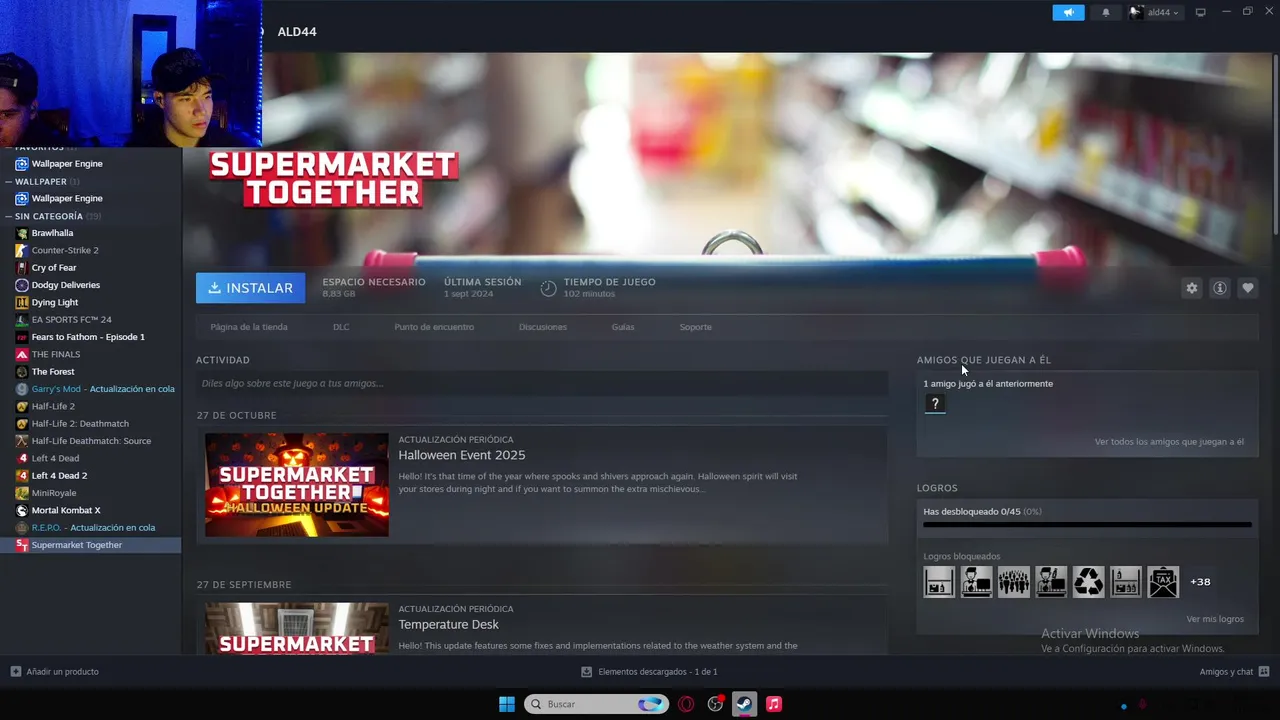This screenshot has height=720, width=1280.
Task: Click the add product plus icon
Action: (15, 672)
